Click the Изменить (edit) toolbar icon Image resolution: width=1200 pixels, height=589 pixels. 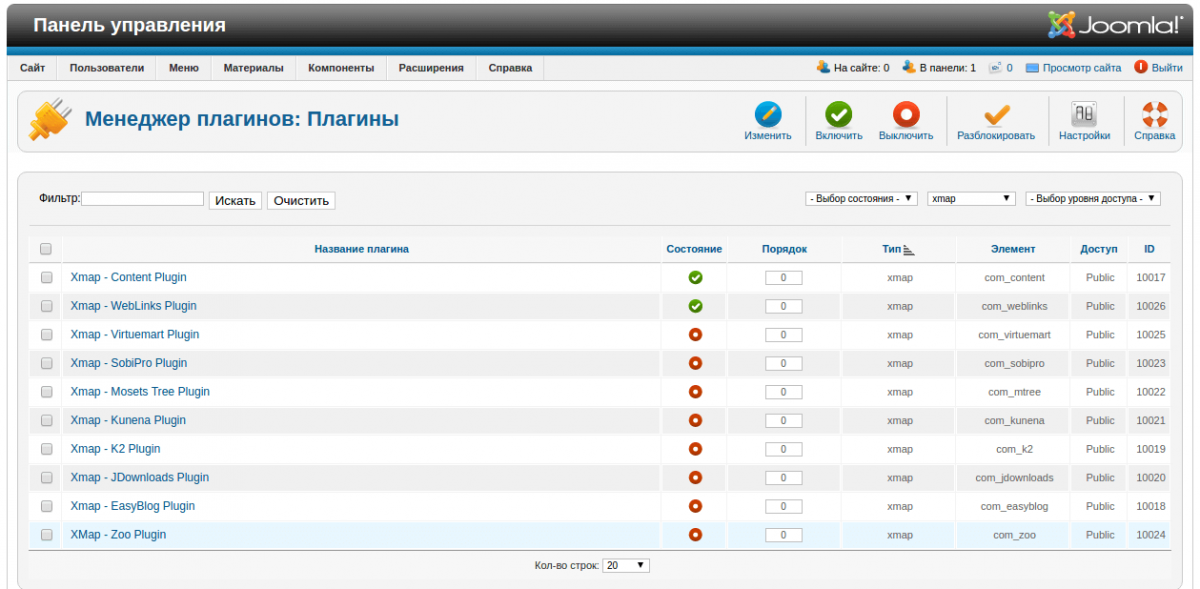pyautogui.click(x=767, y=114)
